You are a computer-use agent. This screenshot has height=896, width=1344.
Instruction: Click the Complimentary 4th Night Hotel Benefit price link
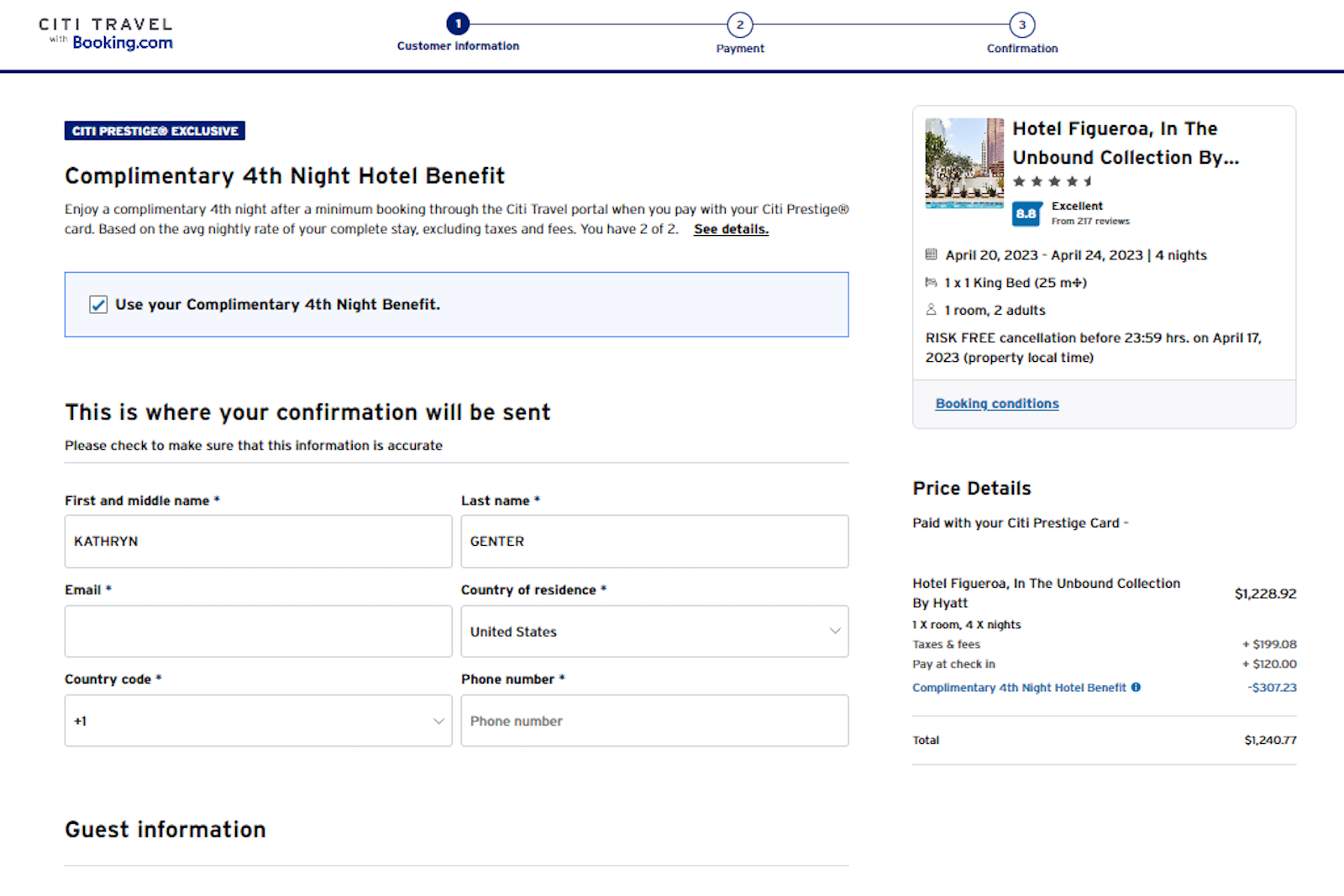[x=1019, y=688]
